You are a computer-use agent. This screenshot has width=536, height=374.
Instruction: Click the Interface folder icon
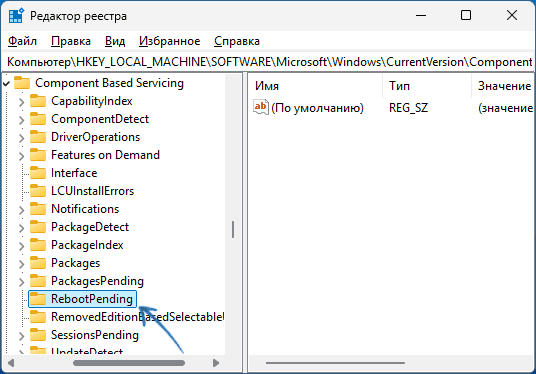[38, 173]
